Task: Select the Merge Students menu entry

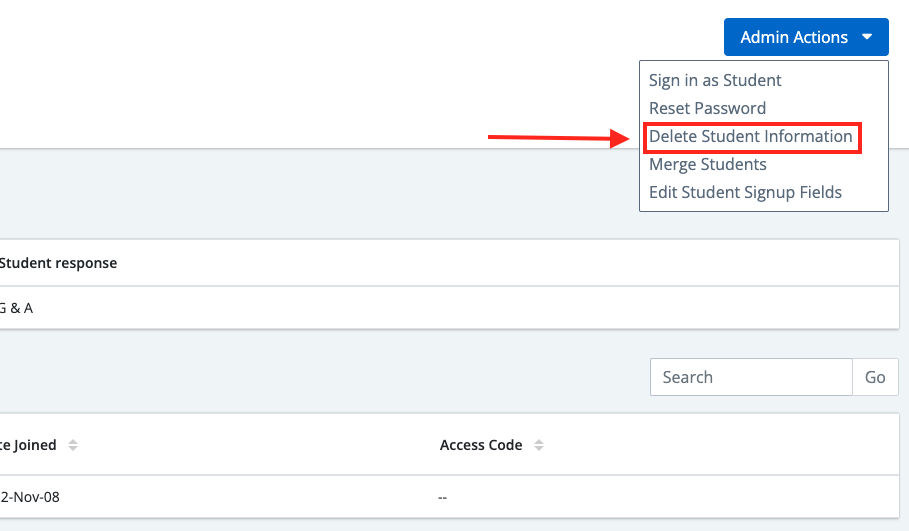Action: (707, 164)
